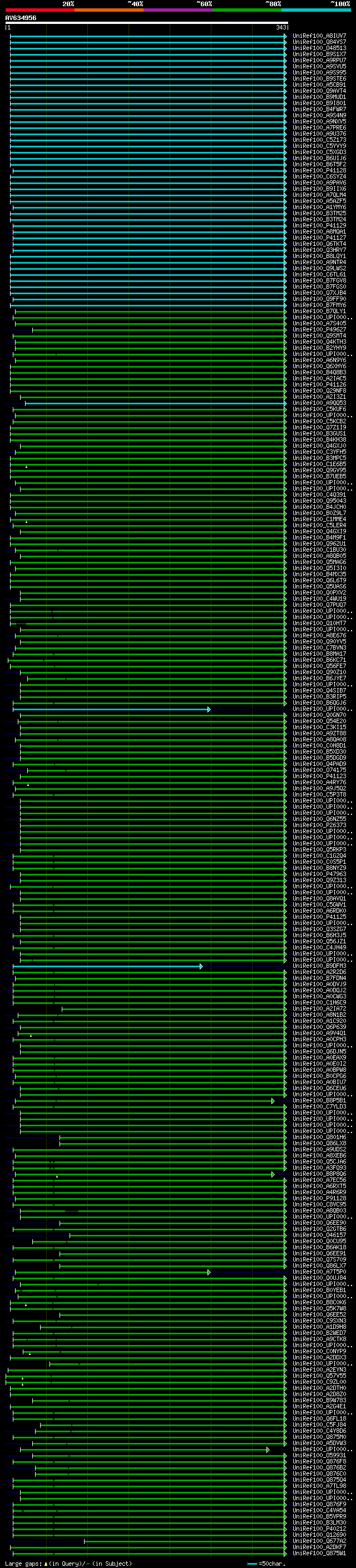The height and width of the screenshot is (1568, 356).
Task: Select hit UniRef100_B6UIJ6
Action: tap(319, 159)
